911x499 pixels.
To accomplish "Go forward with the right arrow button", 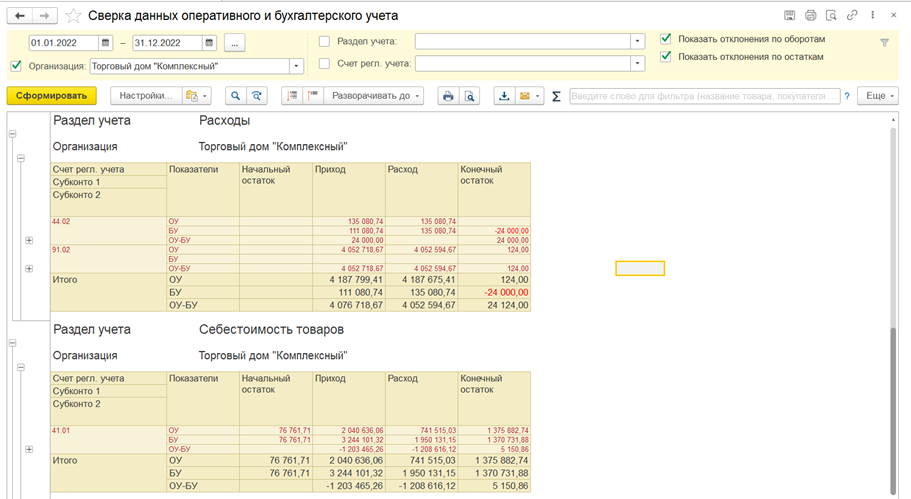I will point(45,16).
